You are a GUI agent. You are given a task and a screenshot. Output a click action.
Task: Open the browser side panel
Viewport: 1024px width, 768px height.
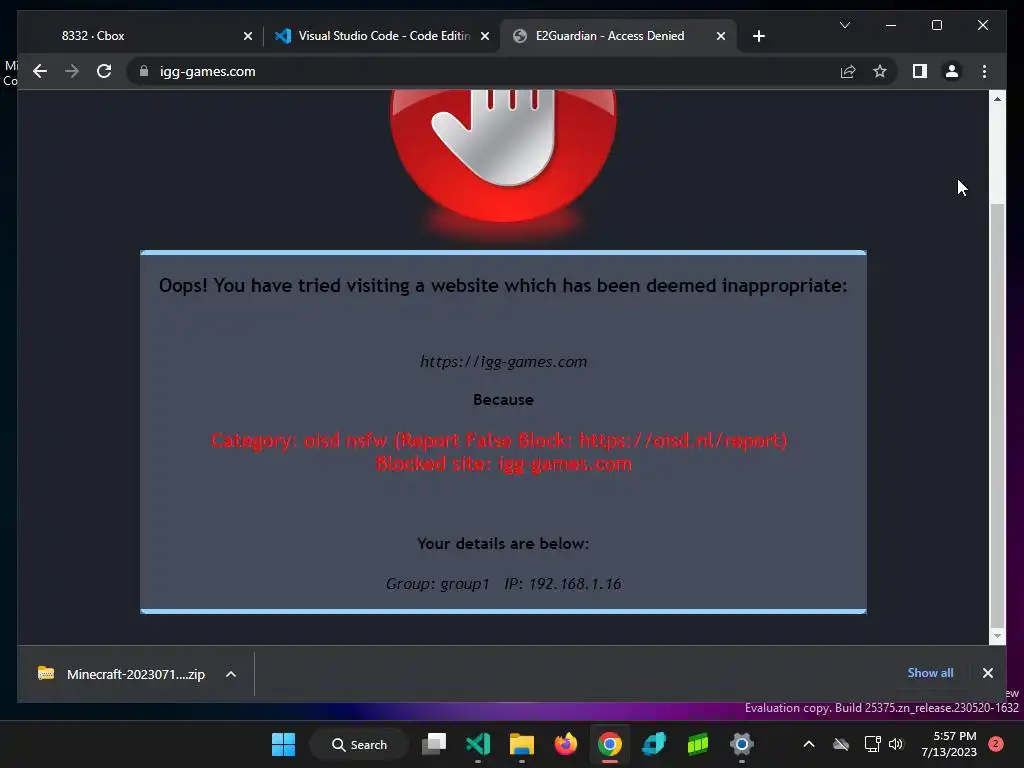(x=920, y=71)
